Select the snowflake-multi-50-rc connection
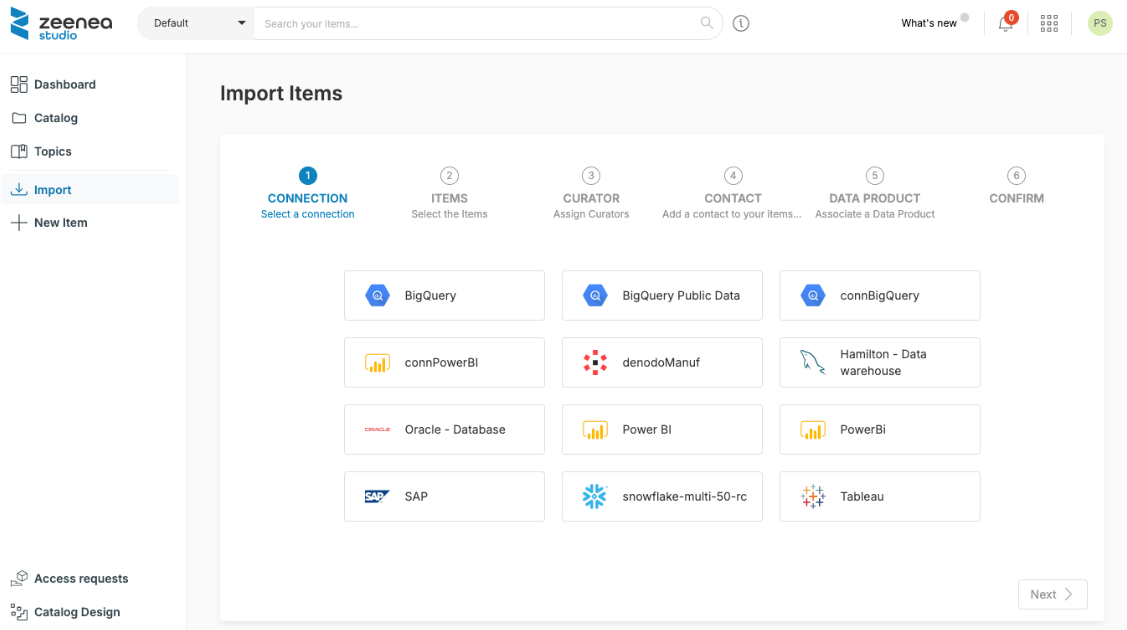Screen dimensions: 1127x630 pyautogui.click(x=662, y=496)
